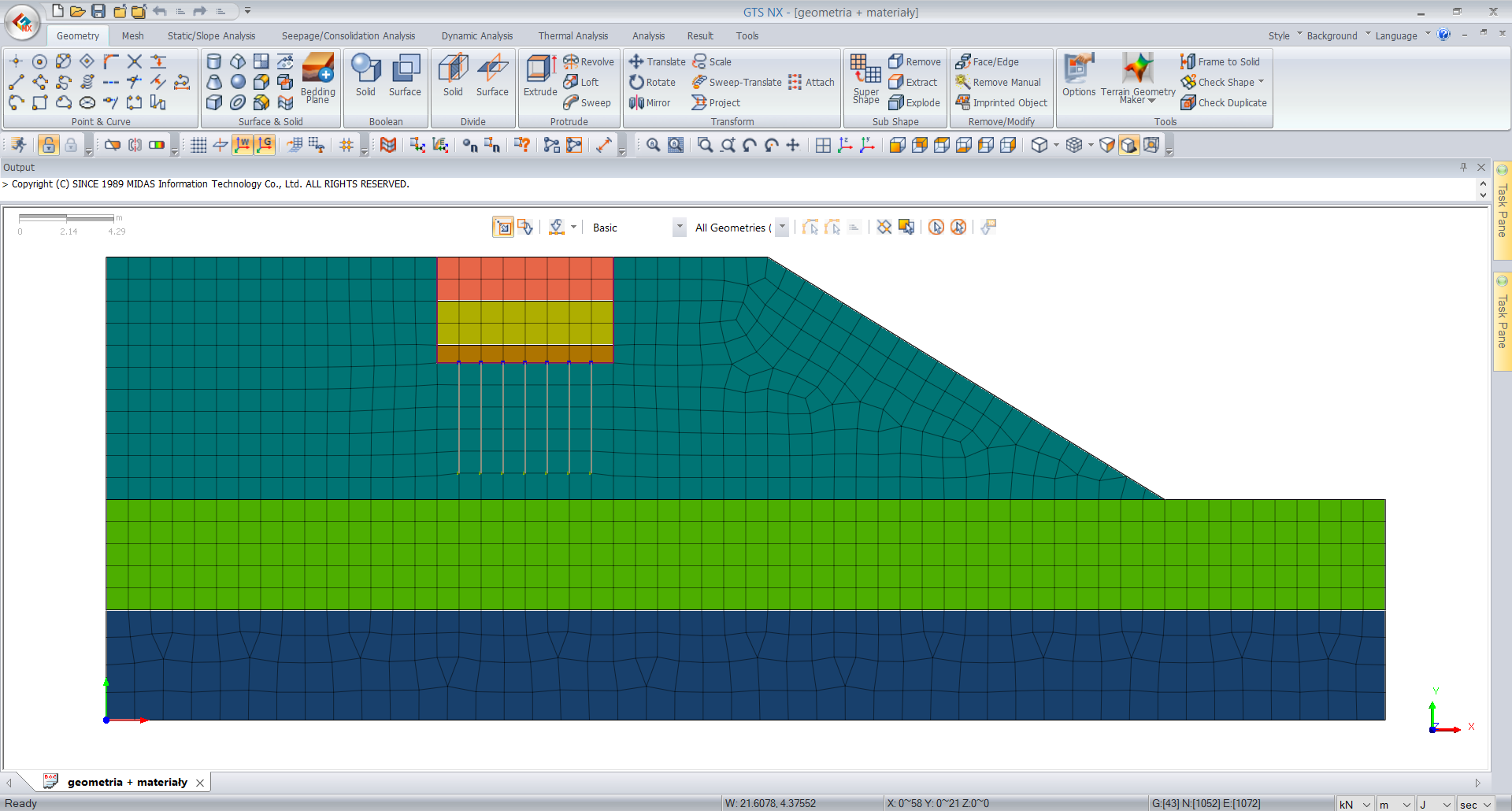
Task: Click the Divide Surface tool
Action: pyautogui.click(x=492, y=76)
